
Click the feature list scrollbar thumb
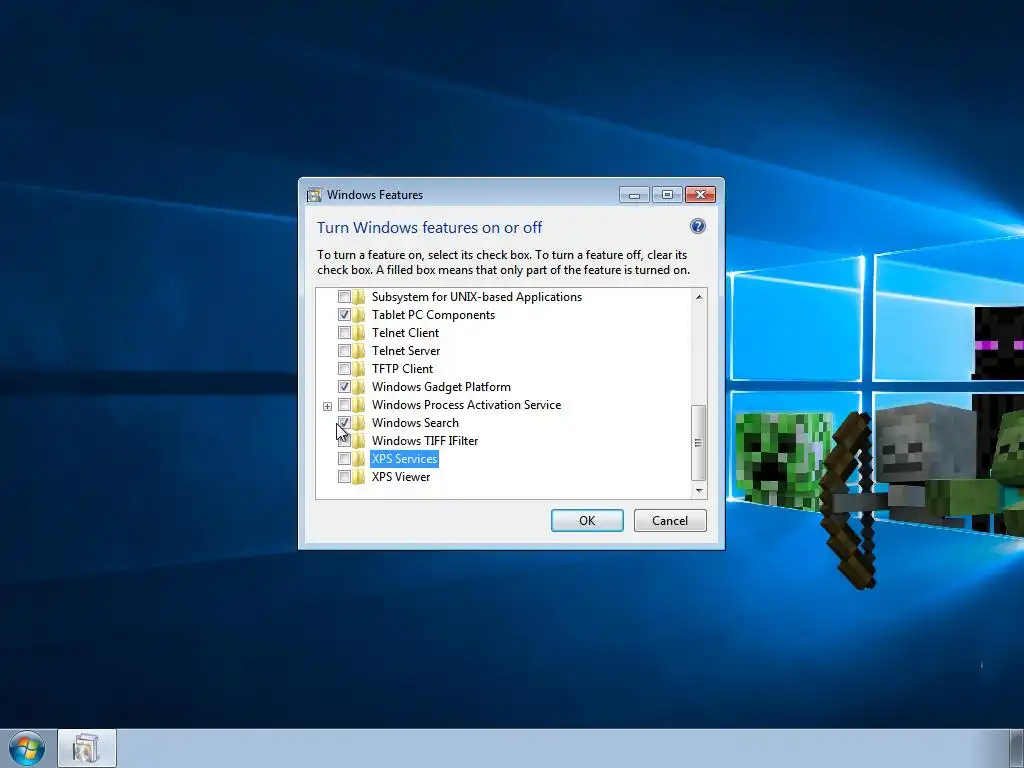tap(699, 443)
